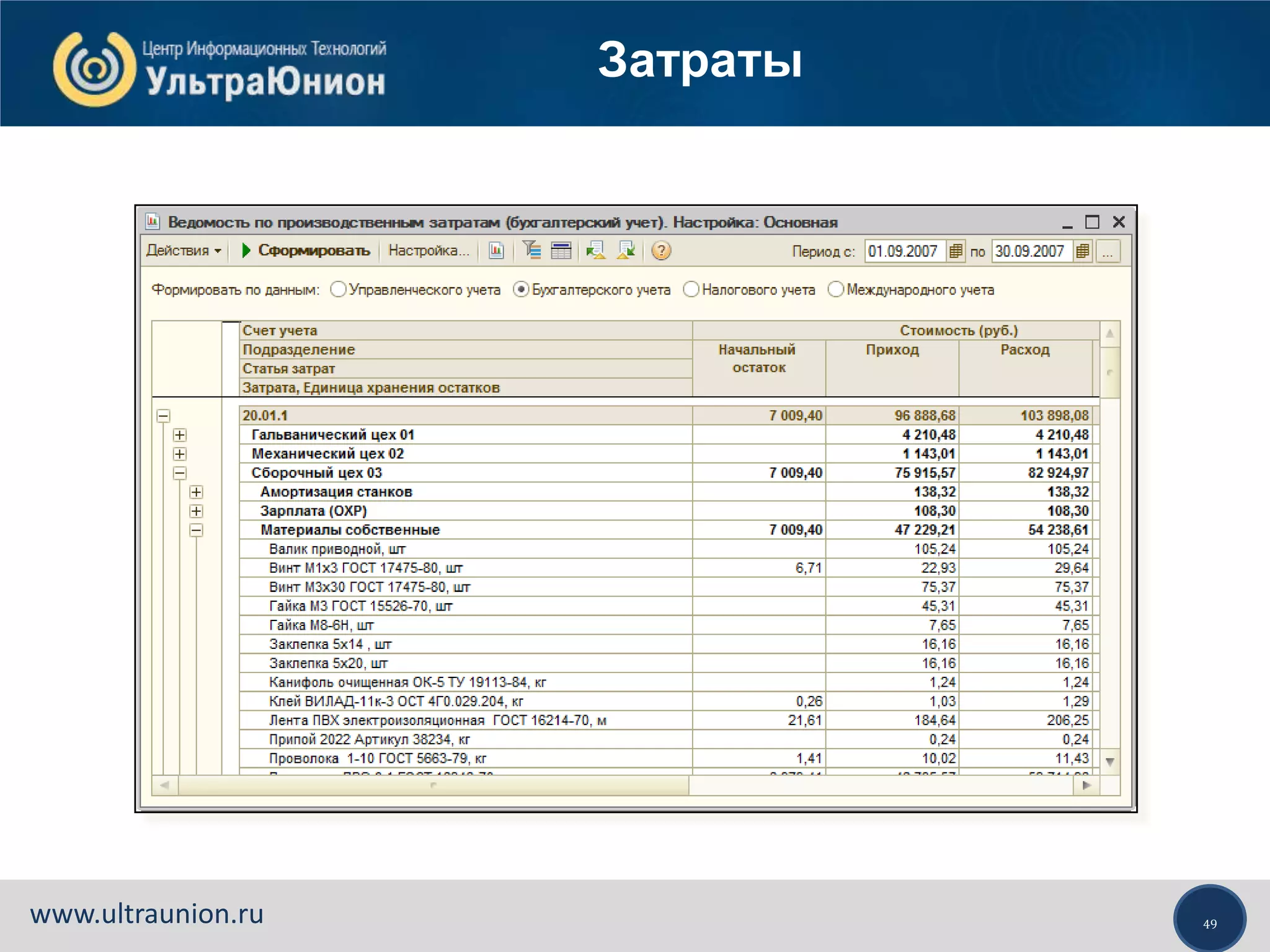Select Сборочный цех 03 cell

466,473
